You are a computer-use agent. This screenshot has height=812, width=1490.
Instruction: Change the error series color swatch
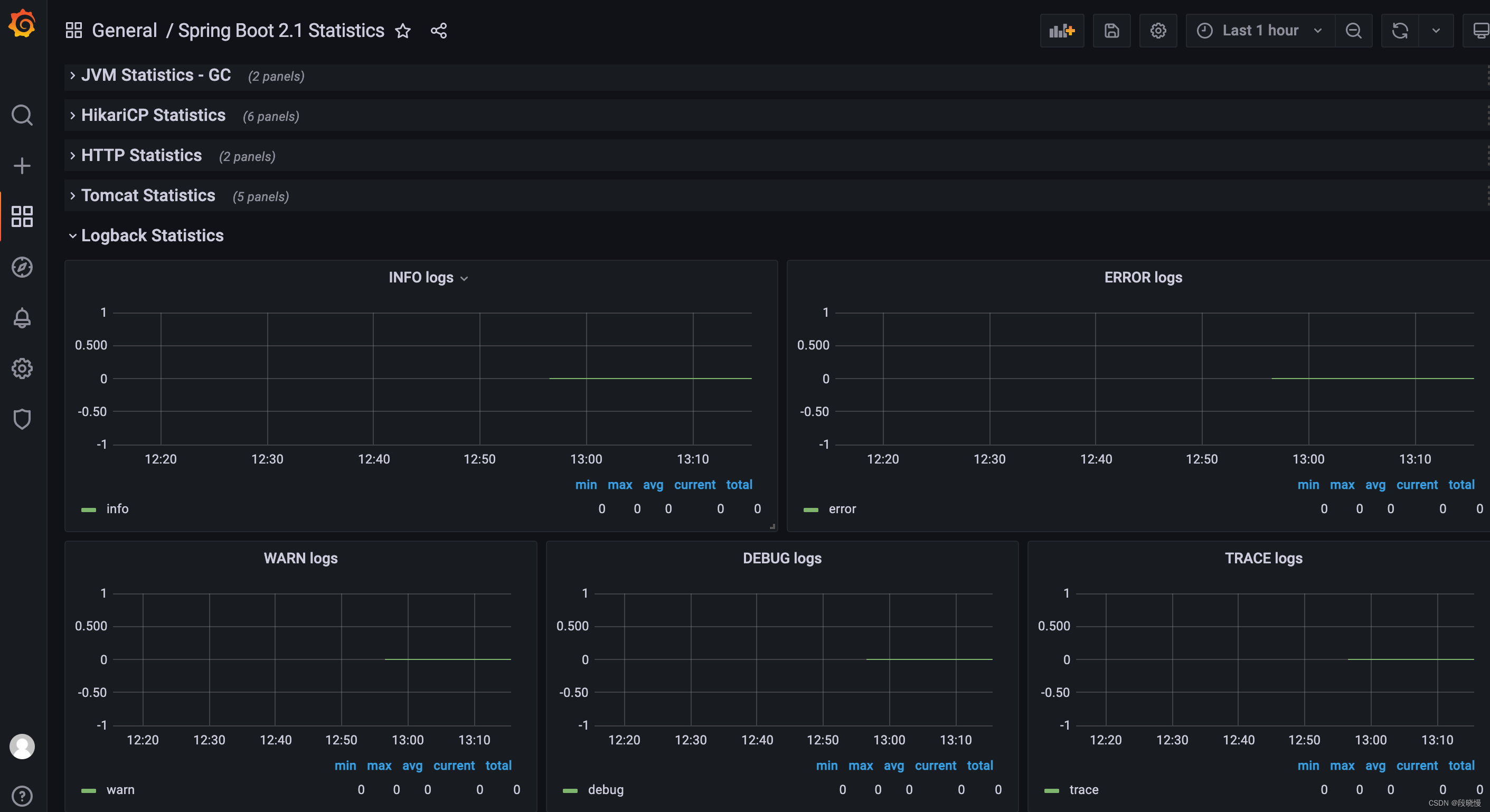pos(811,509)
